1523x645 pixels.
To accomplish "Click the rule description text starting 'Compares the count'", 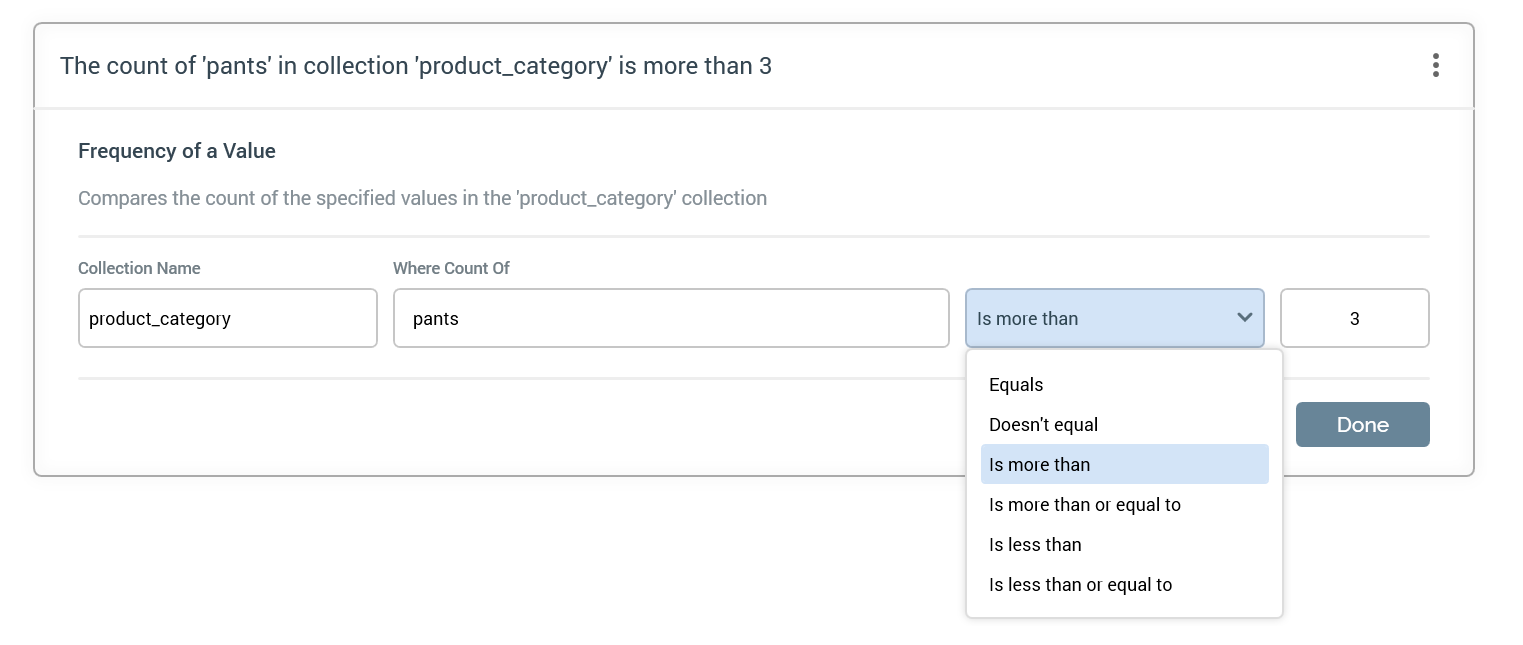I will click(x=422, y=198).
